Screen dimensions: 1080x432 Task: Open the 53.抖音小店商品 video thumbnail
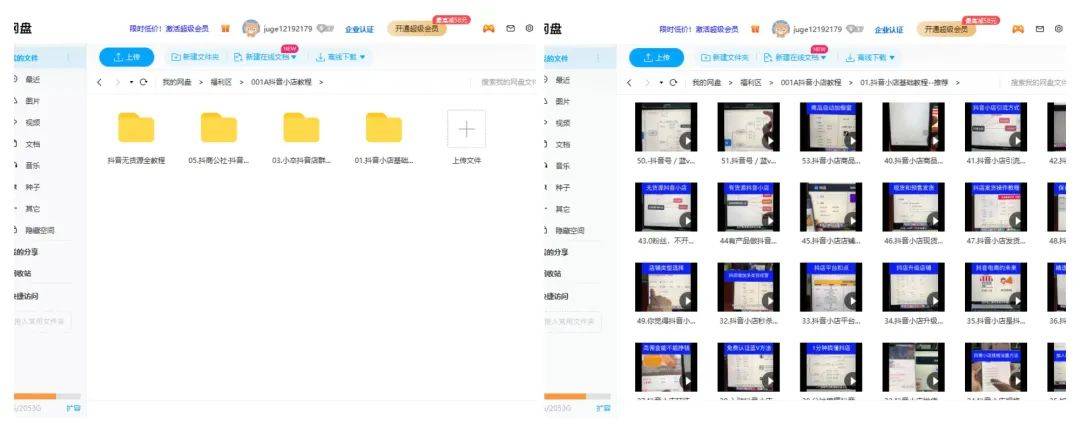(x=831, y=127)
